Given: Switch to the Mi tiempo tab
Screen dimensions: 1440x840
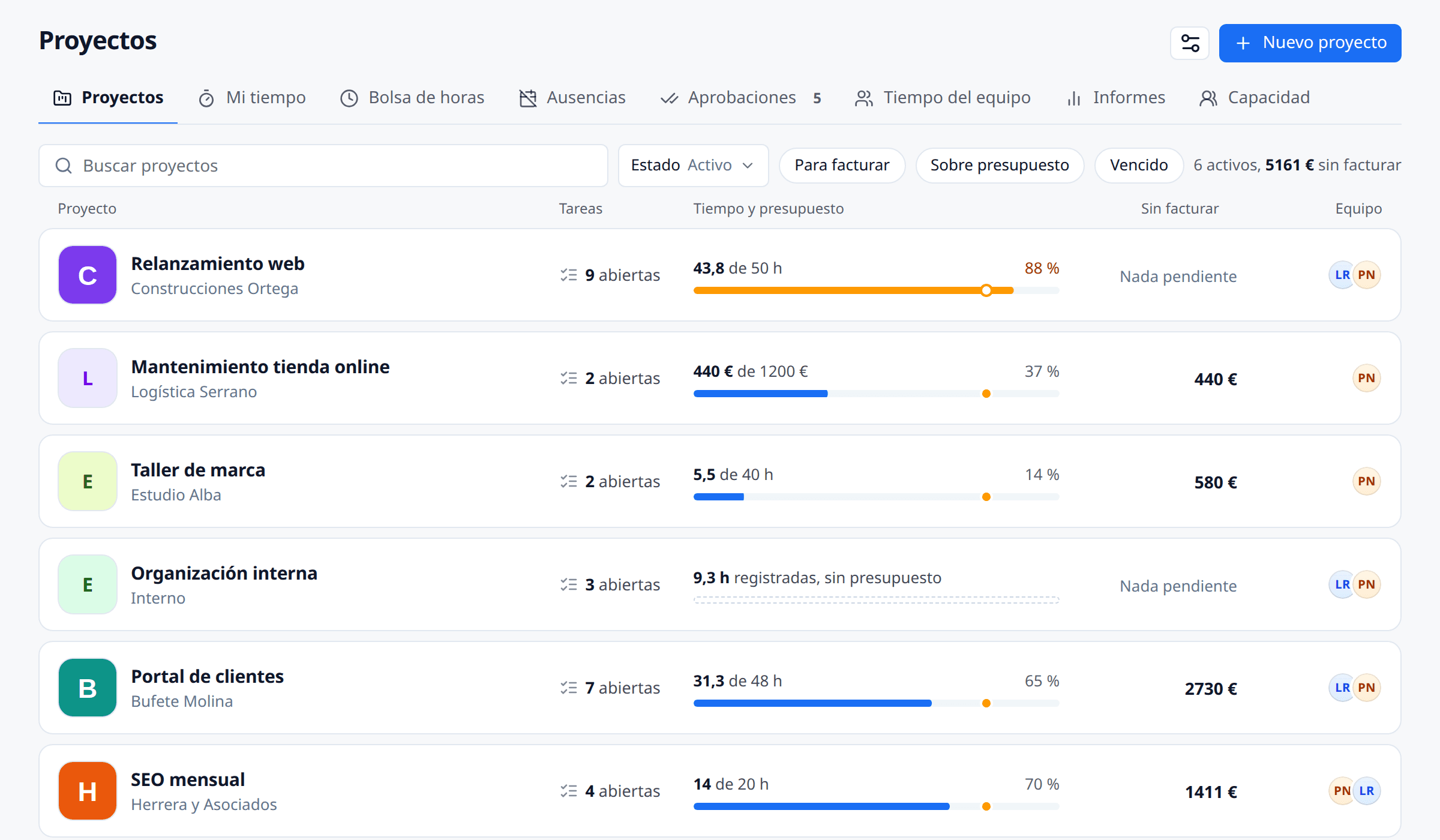Looking at the screenshot, I should coord(252,98).
